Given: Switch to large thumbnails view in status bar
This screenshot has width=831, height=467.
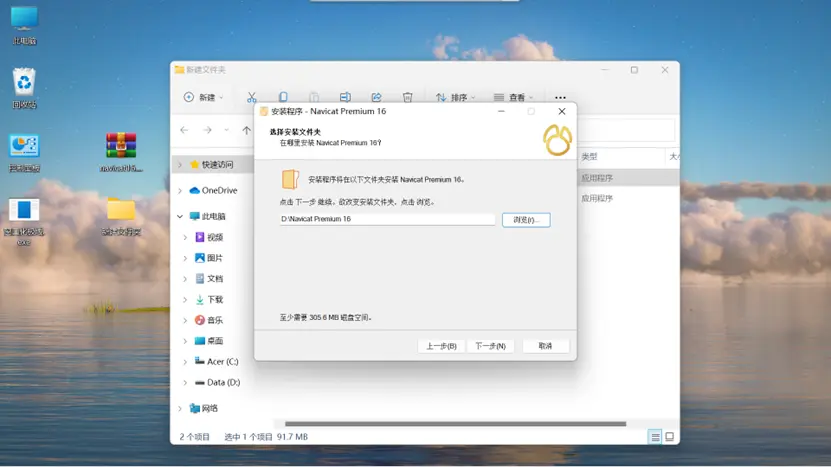Looking at the screenshot, I should [670, 437].
